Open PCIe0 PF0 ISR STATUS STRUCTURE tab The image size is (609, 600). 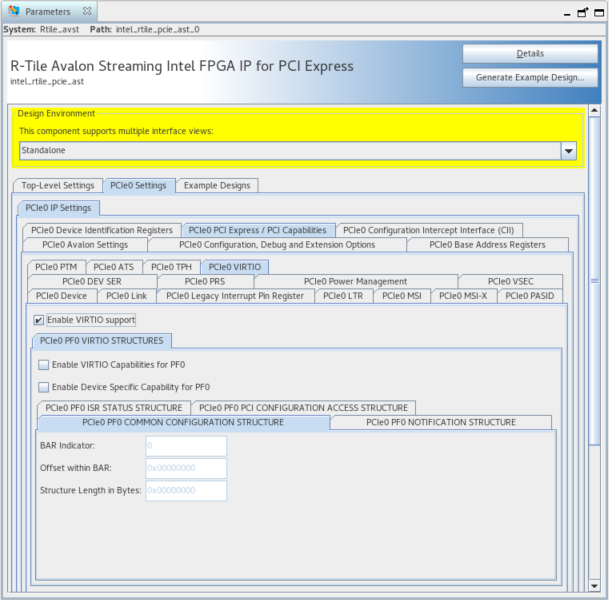click(x=114, y=408)
